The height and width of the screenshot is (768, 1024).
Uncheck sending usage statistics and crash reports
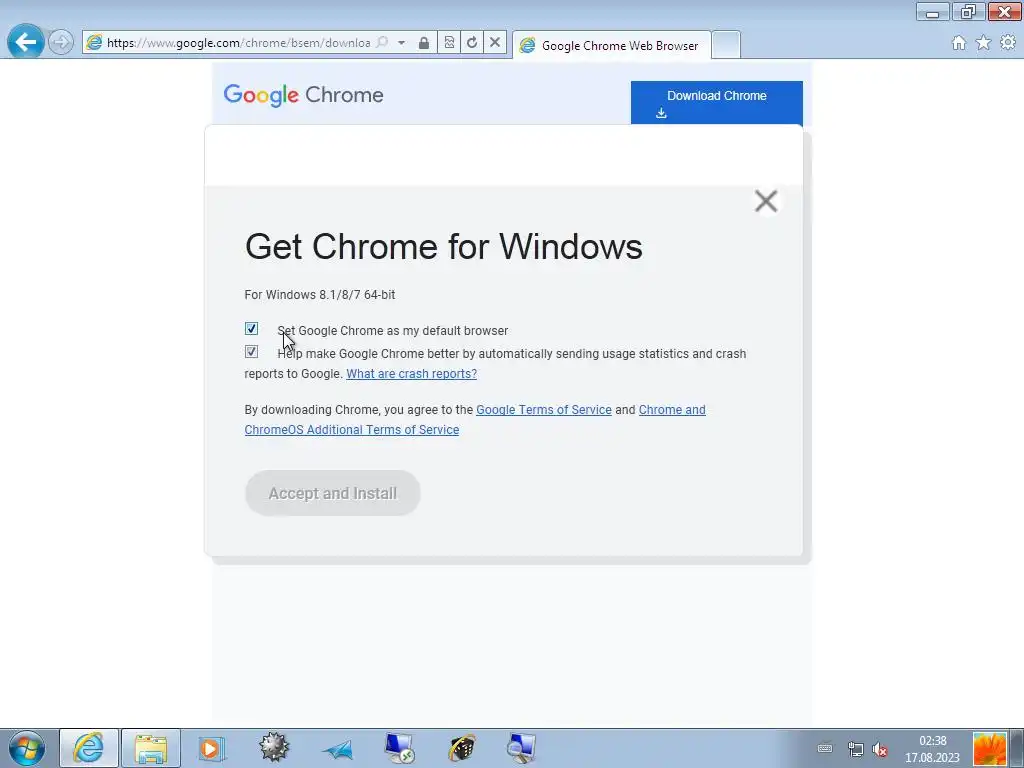tap(251, 352)
